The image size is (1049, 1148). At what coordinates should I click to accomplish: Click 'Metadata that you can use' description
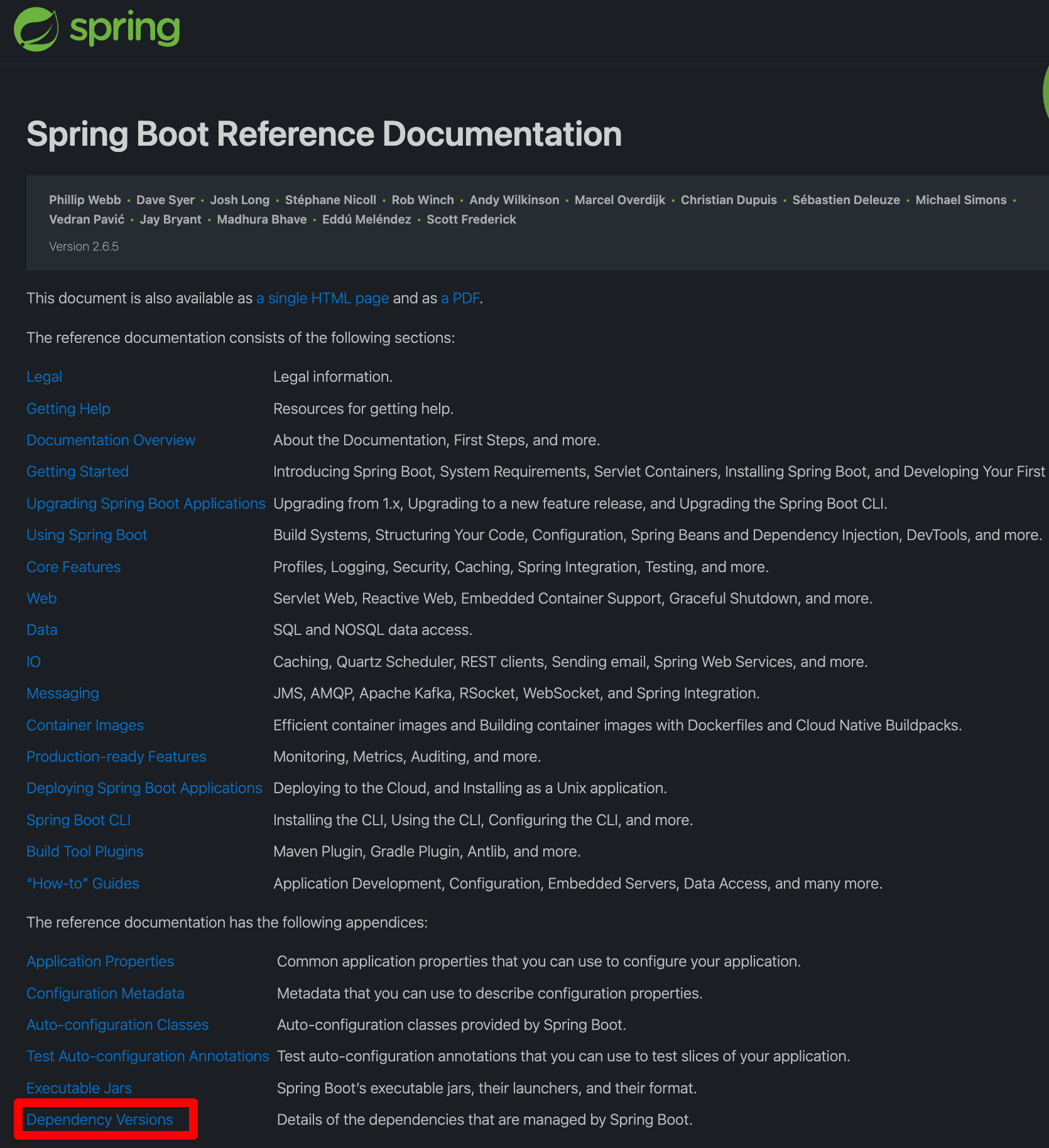click(x=489, y=994)
